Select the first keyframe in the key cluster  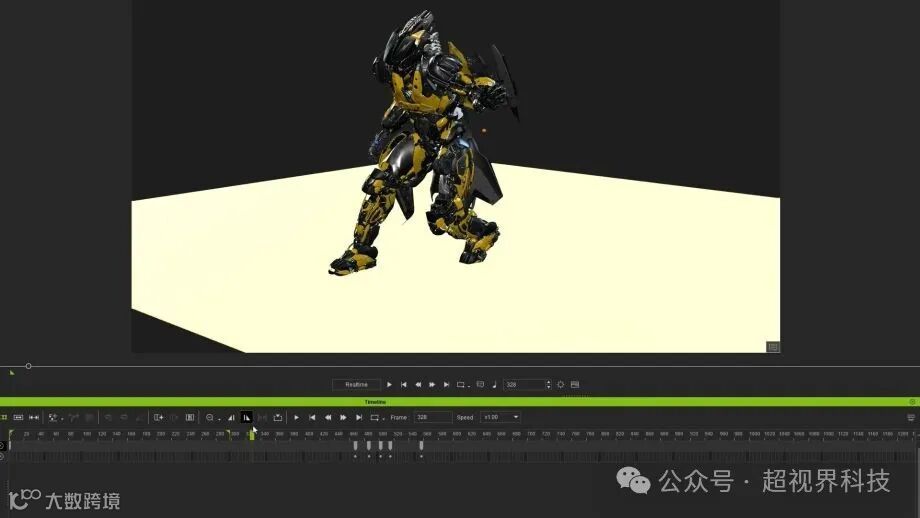pyautogui.click(x=356, y=446)
